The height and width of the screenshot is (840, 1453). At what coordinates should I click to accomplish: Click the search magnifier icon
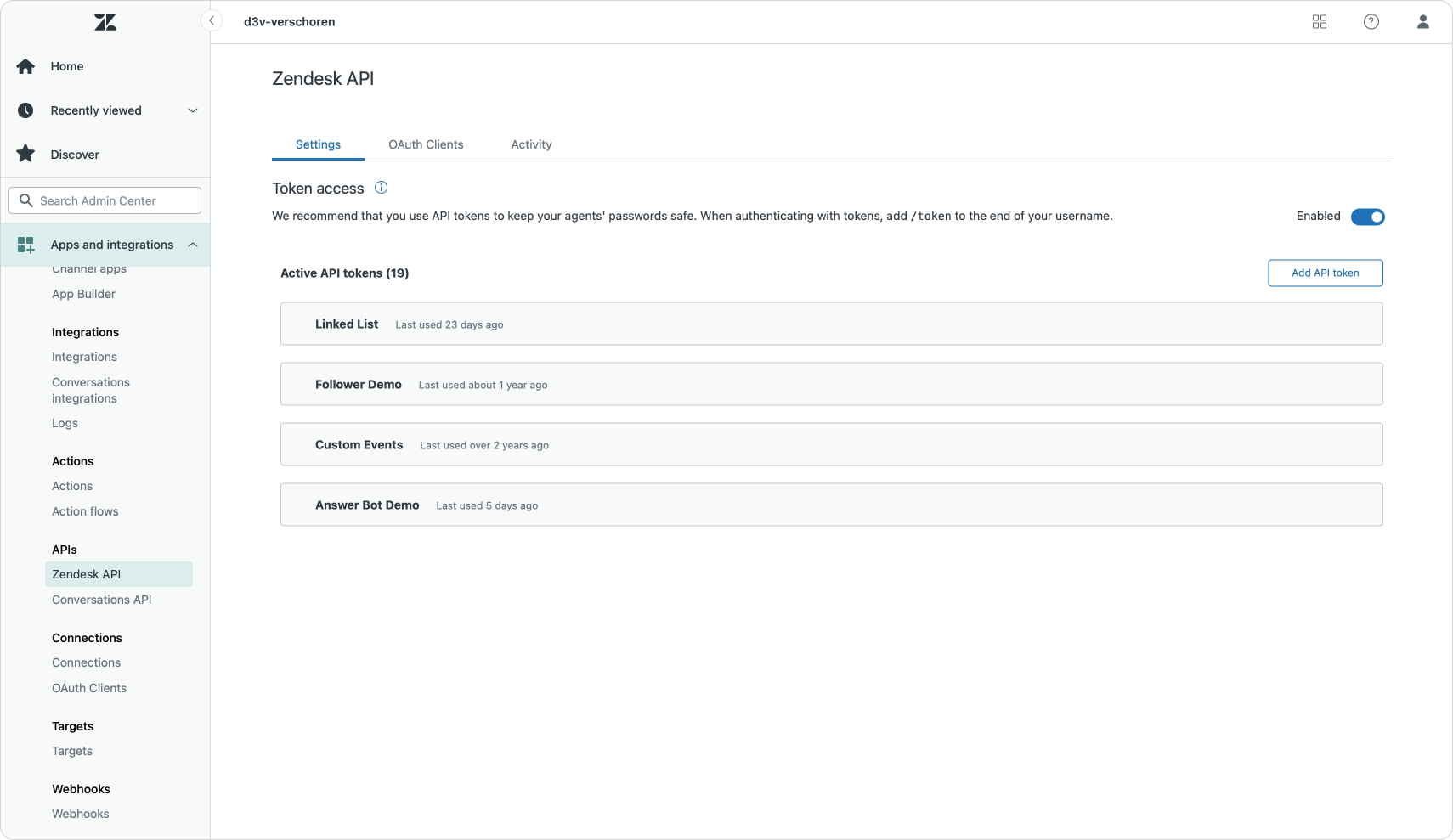coord(26,200)
